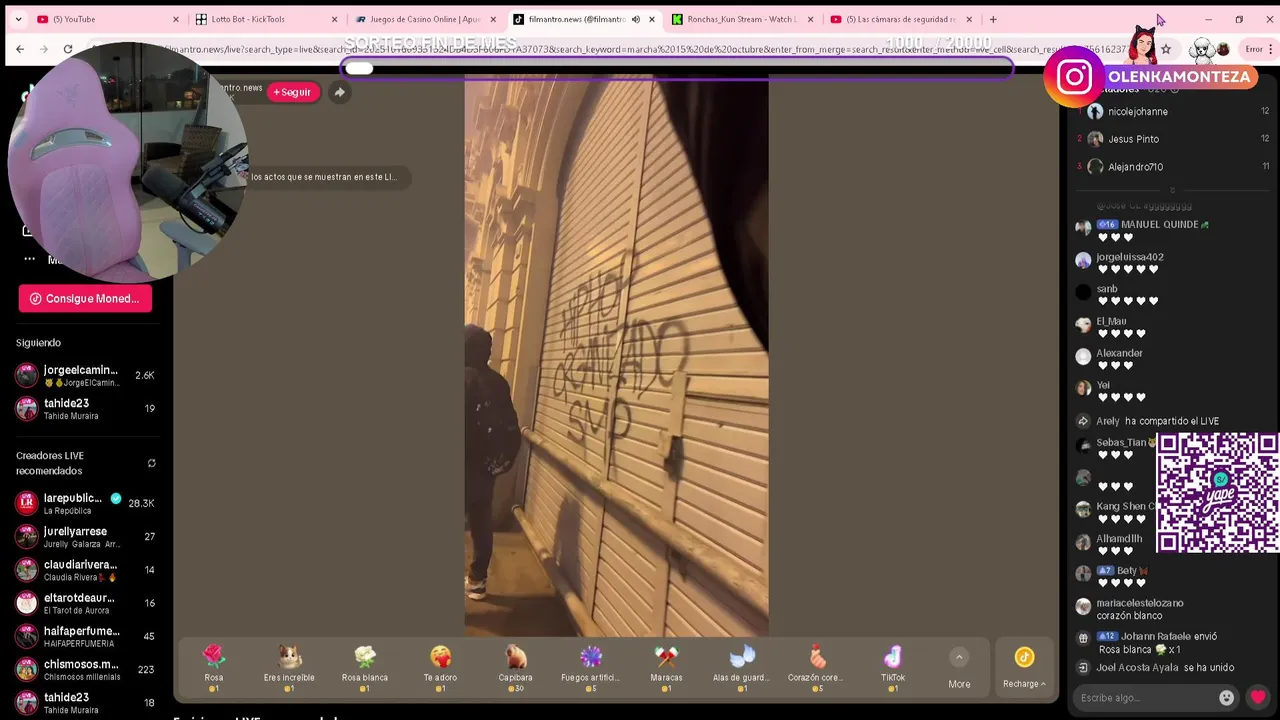Viewport: 1280px width, 720px height.
Task: Tap the red heart like button
Action: point(1257,698)
